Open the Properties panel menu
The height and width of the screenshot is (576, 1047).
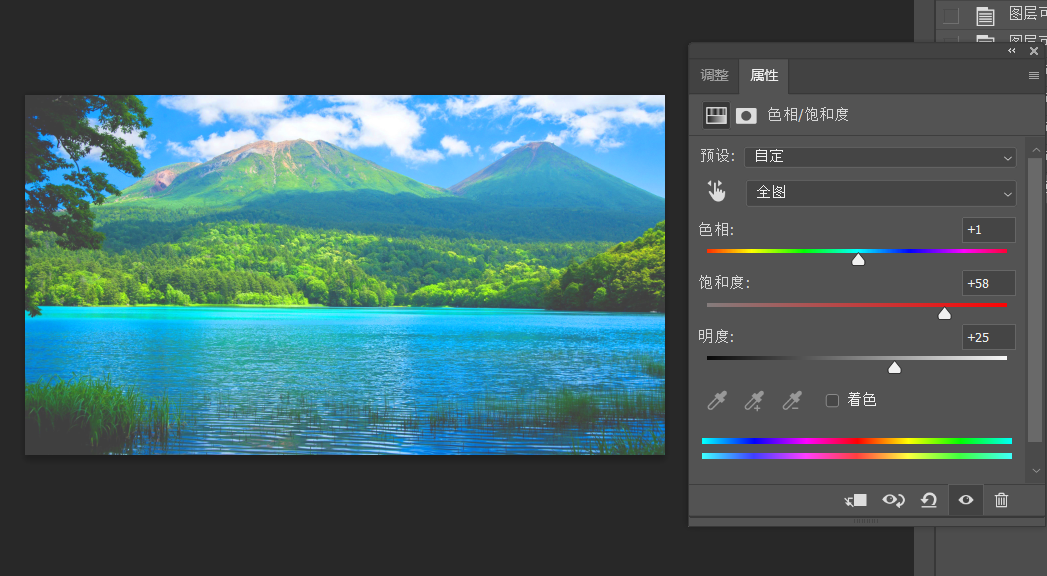click(1034, 75)
